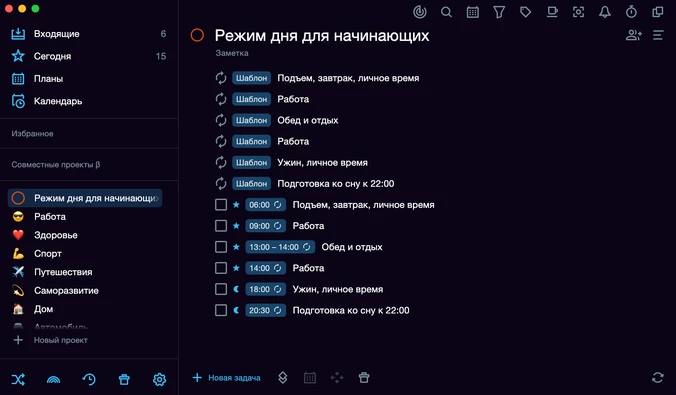Open the history clock icon
676x395 pixels.
coord(89,379)
